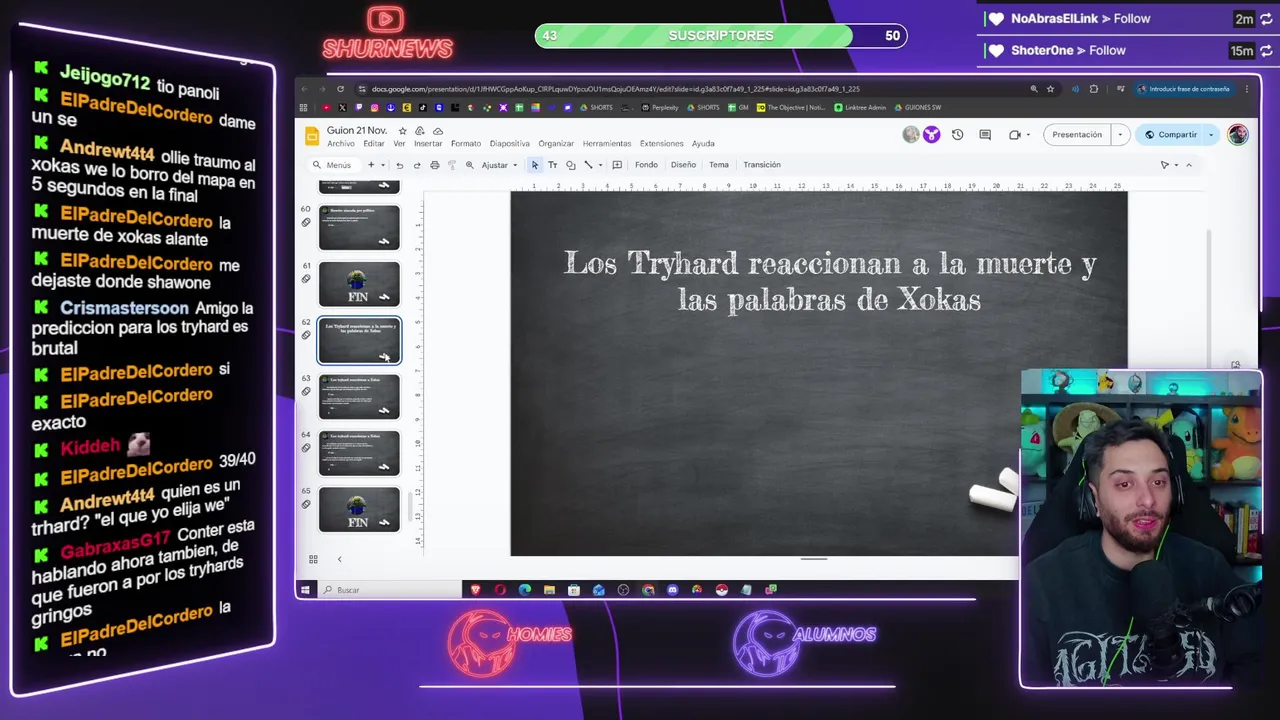This screenshot has width=1280, height=720.
Task: Select slide 61 FIN thumbnail
Action: pos(359,284)
